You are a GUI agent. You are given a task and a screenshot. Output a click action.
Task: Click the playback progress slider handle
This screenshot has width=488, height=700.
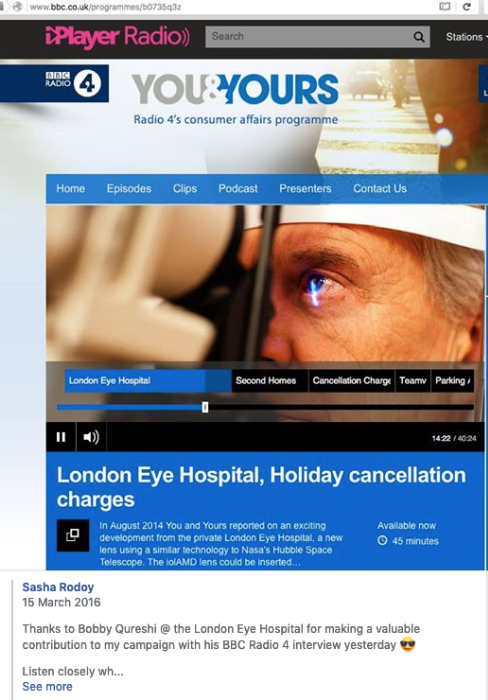pos(205,407)
